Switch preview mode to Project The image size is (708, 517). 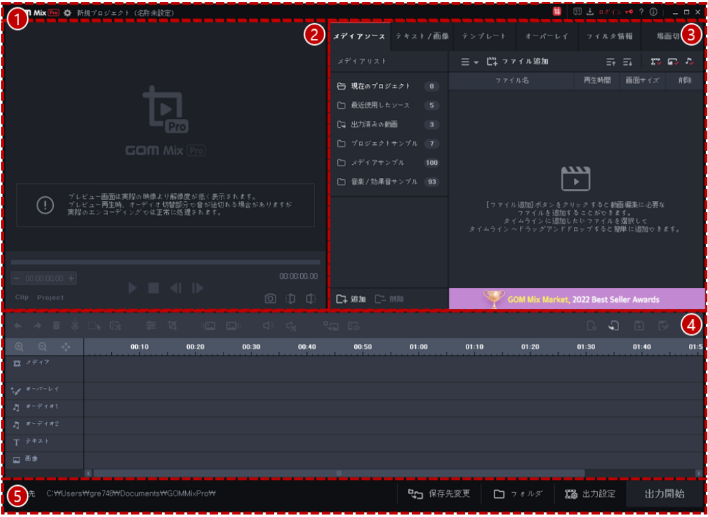click(50, 297)
